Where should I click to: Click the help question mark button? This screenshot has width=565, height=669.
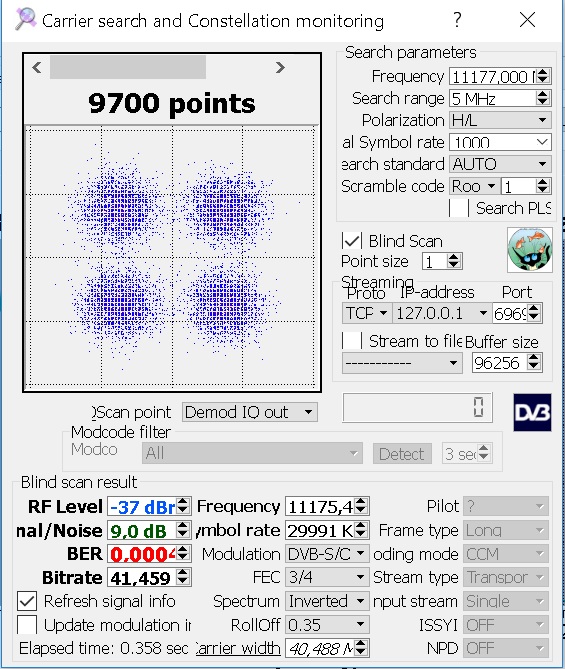pos(457,20)
